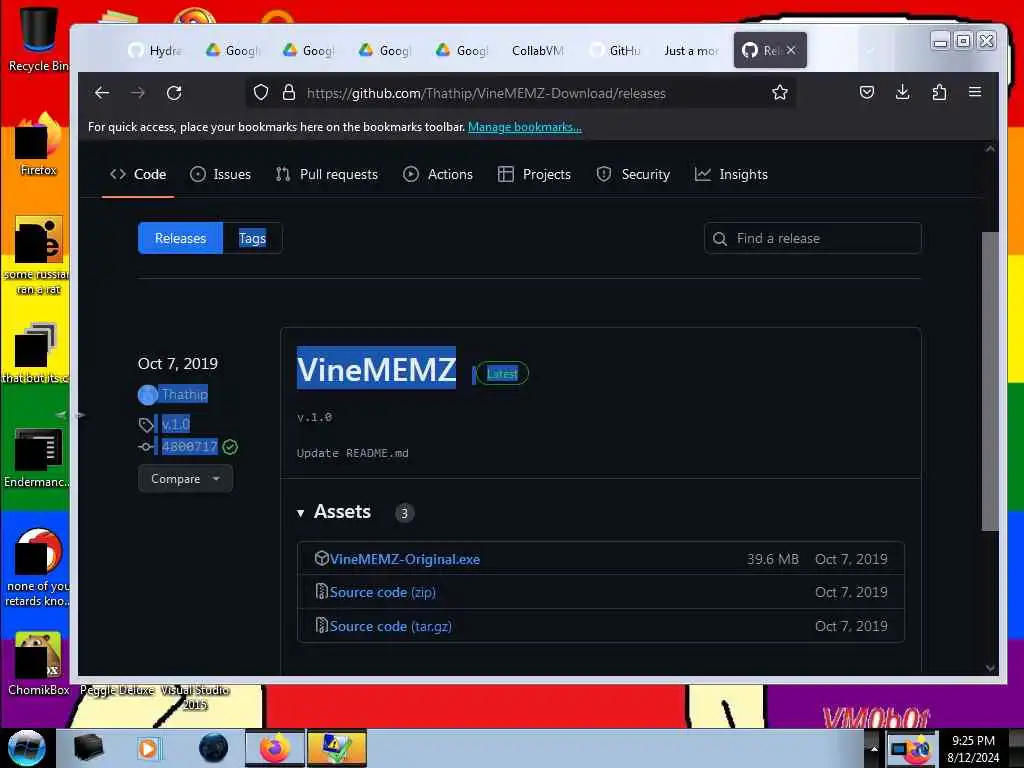Click the scroll down arrow of the page
Screen dimensions: 1024x768
pyautogui.click(x=990, y=667)
